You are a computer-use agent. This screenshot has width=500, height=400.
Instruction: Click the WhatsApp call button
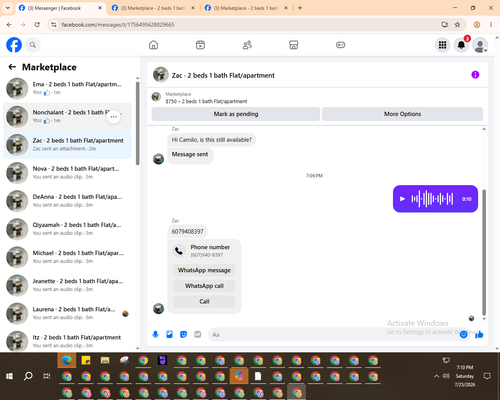pyautogui.click(x=204, y=286)
